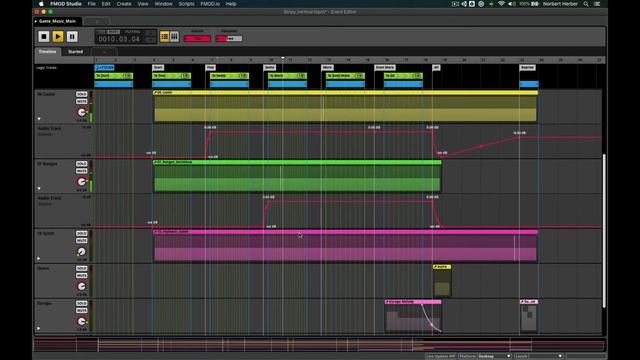Select the pink stinger region with fade curve
The image size is (640, 360).
point(413,316)
